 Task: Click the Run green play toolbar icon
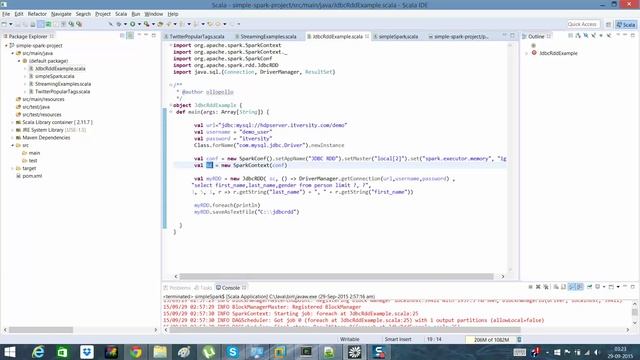[133, 24]
